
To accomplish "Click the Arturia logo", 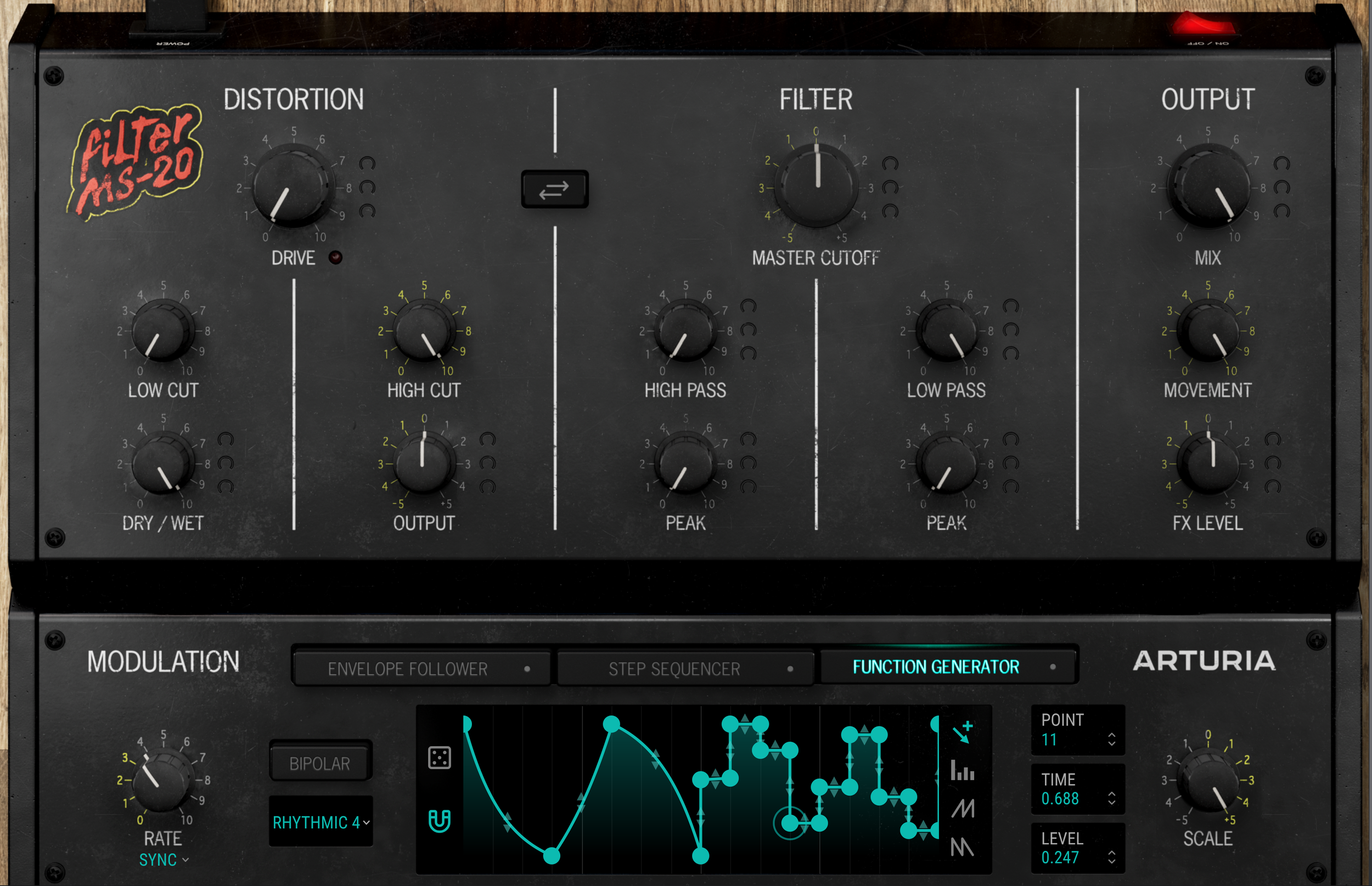I will (x=1206, y=662).
